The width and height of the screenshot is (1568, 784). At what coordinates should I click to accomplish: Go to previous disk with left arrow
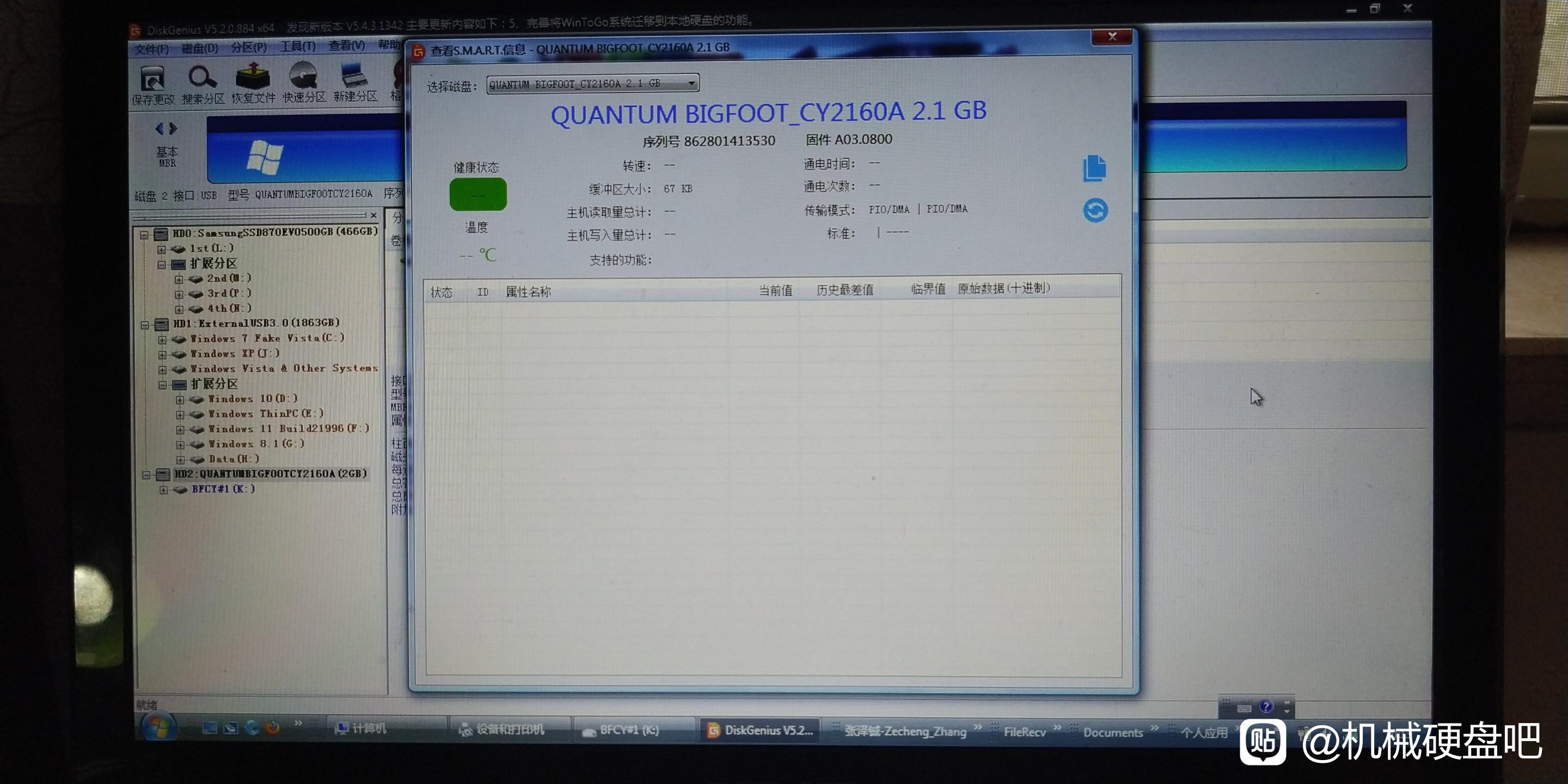coord(160,128)
